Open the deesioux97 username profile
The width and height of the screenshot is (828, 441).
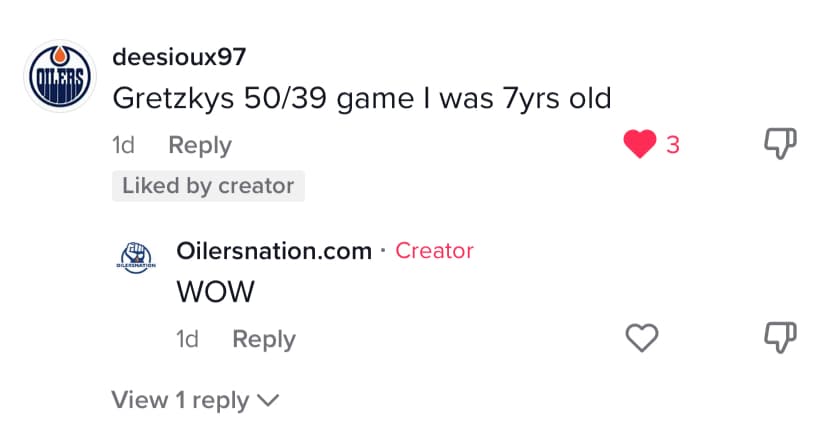click(x=179, y=57)
